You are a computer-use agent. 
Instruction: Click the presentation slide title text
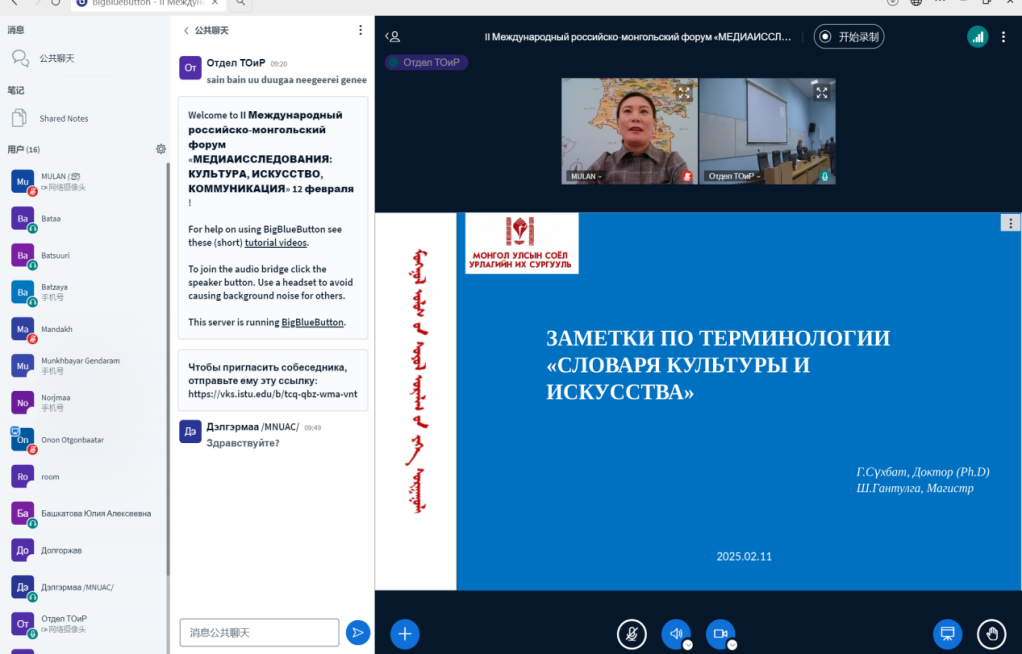coord(718,364)
